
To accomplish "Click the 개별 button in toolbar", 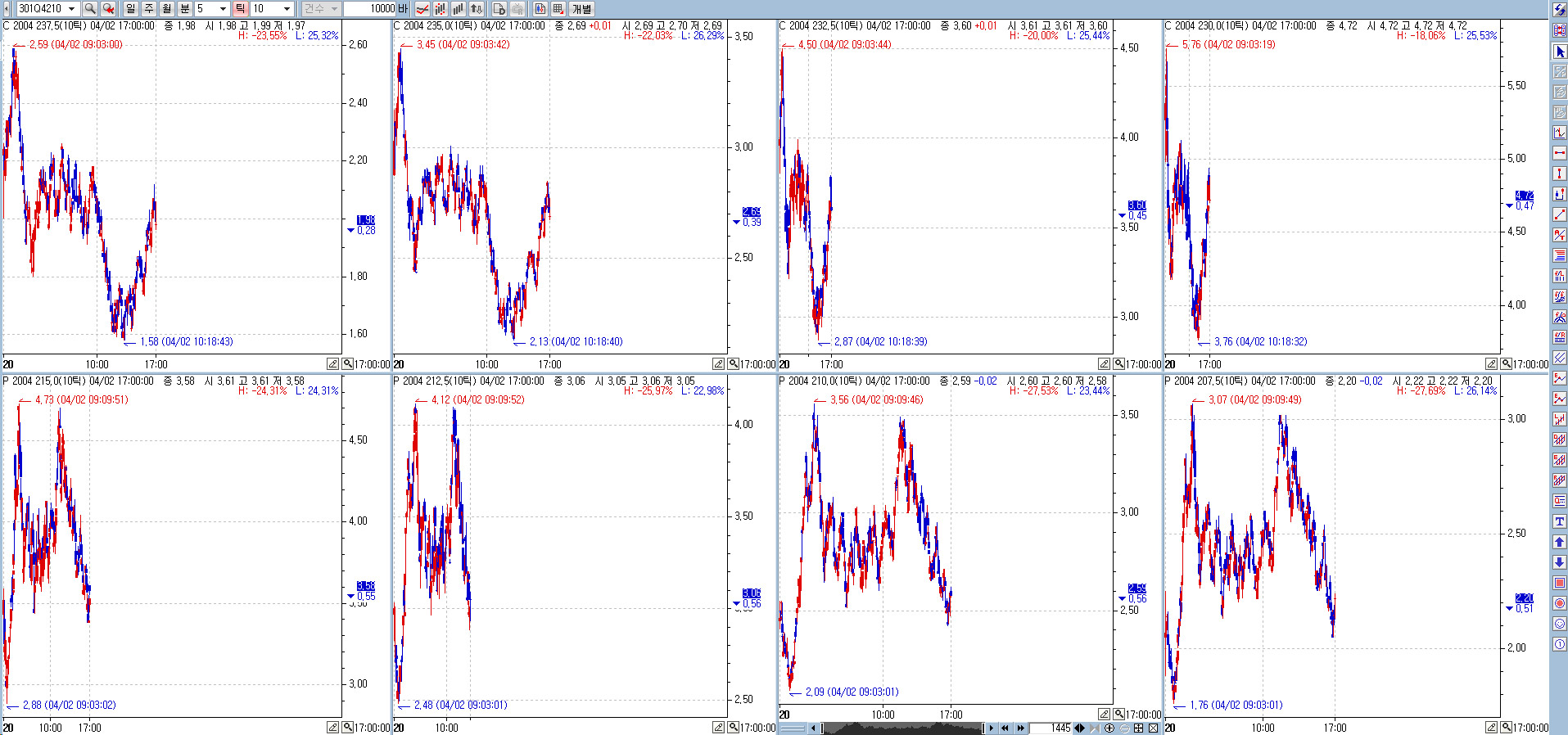I will point(581,8).
